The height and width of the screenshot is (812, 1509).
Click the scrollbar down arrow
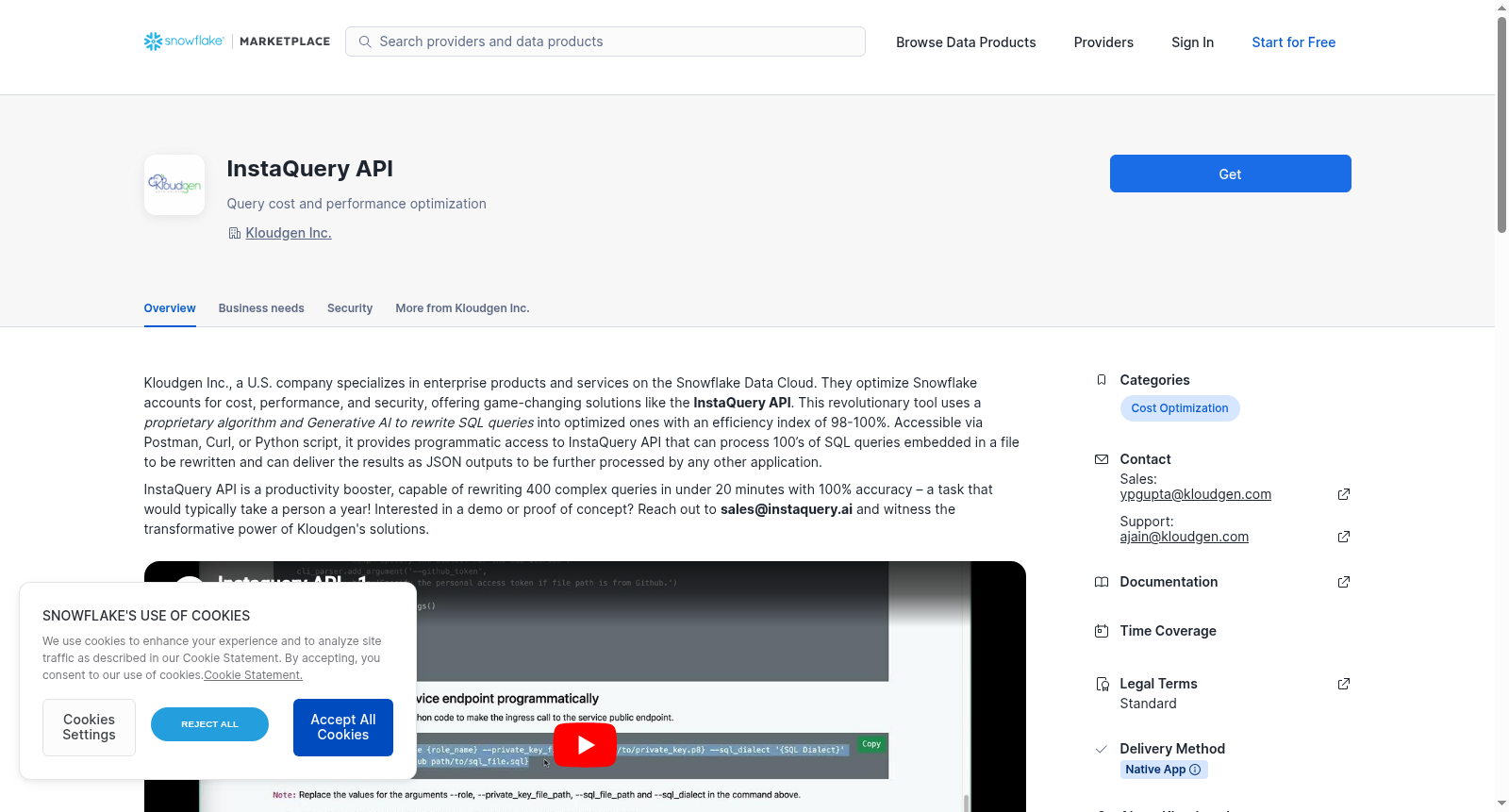1501,804
